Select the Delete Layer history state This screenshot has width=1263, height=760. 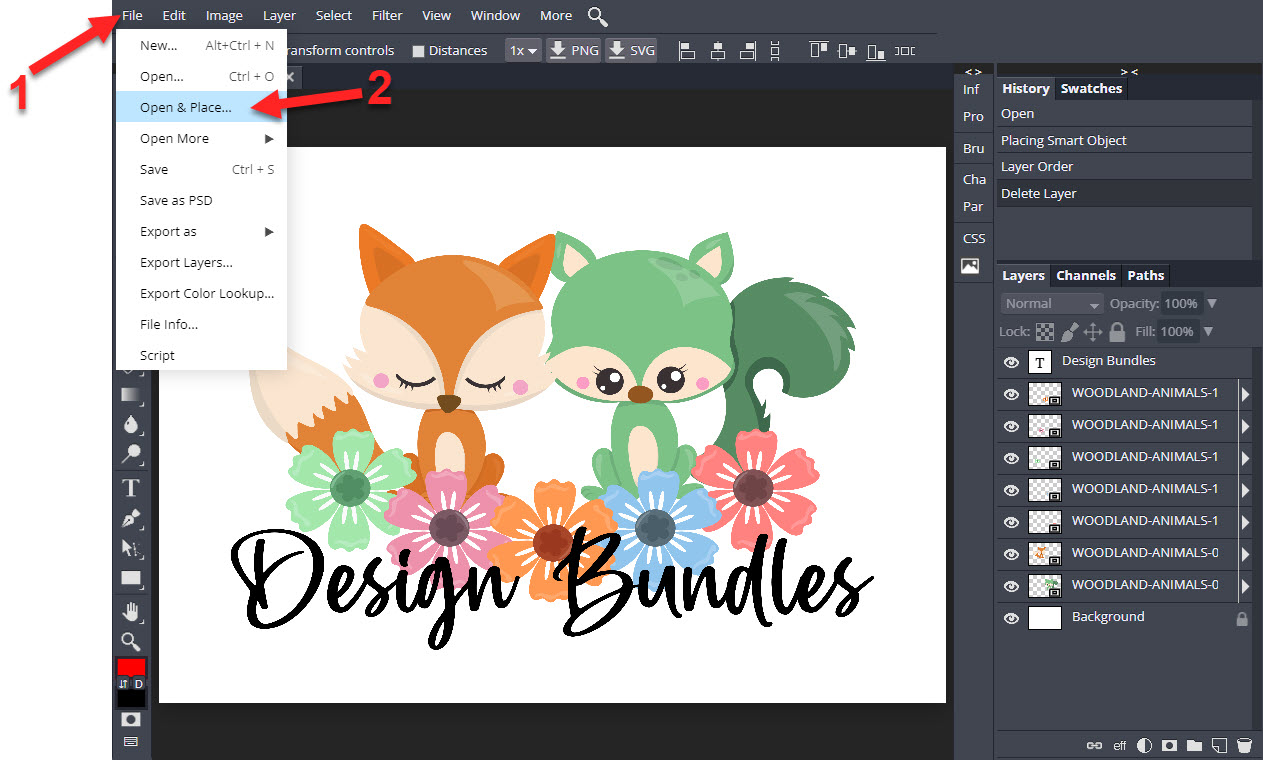[x=1124, y=194]
